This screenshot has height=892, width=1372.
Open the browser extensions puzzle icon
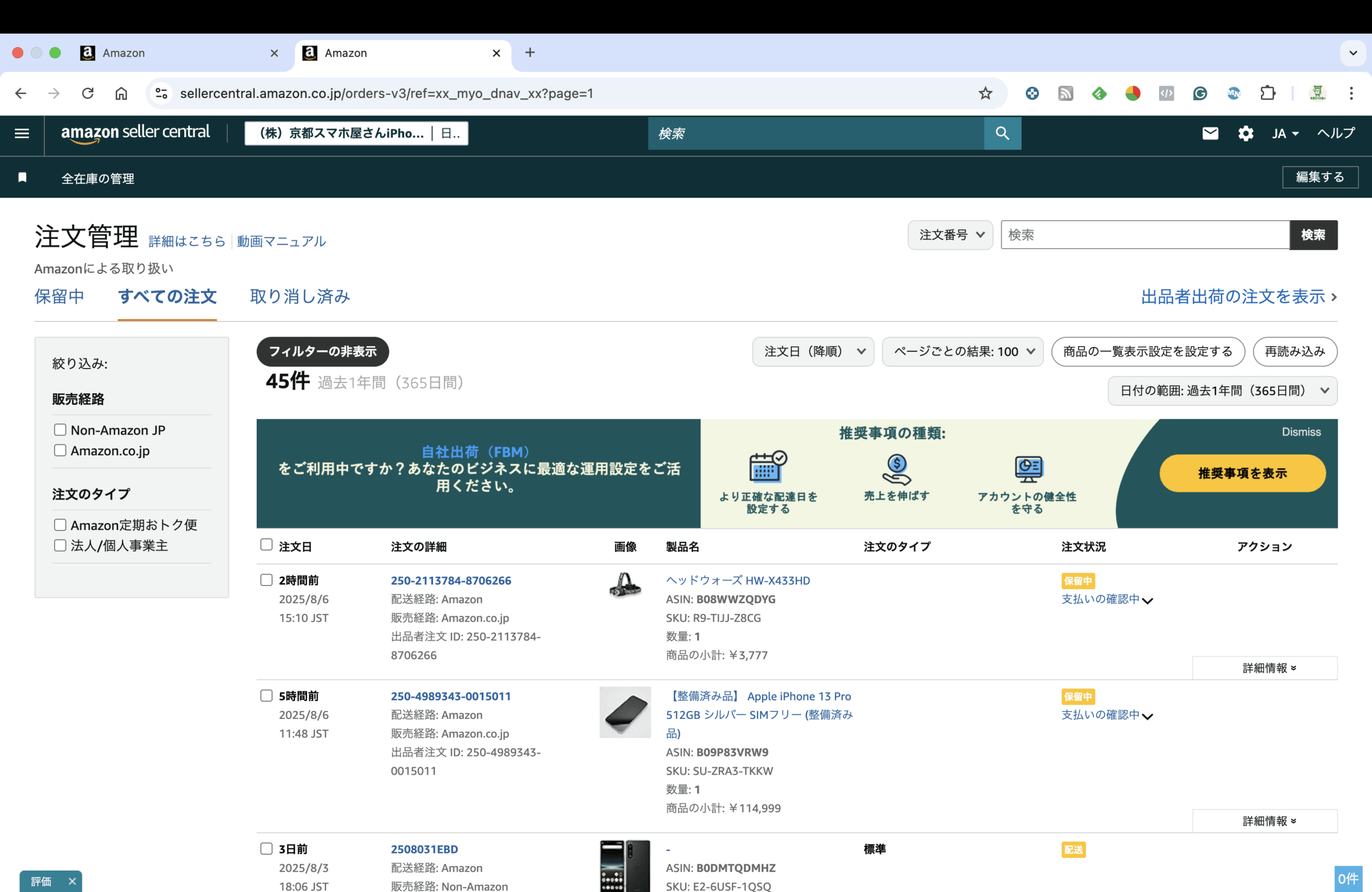[1267, 93]
